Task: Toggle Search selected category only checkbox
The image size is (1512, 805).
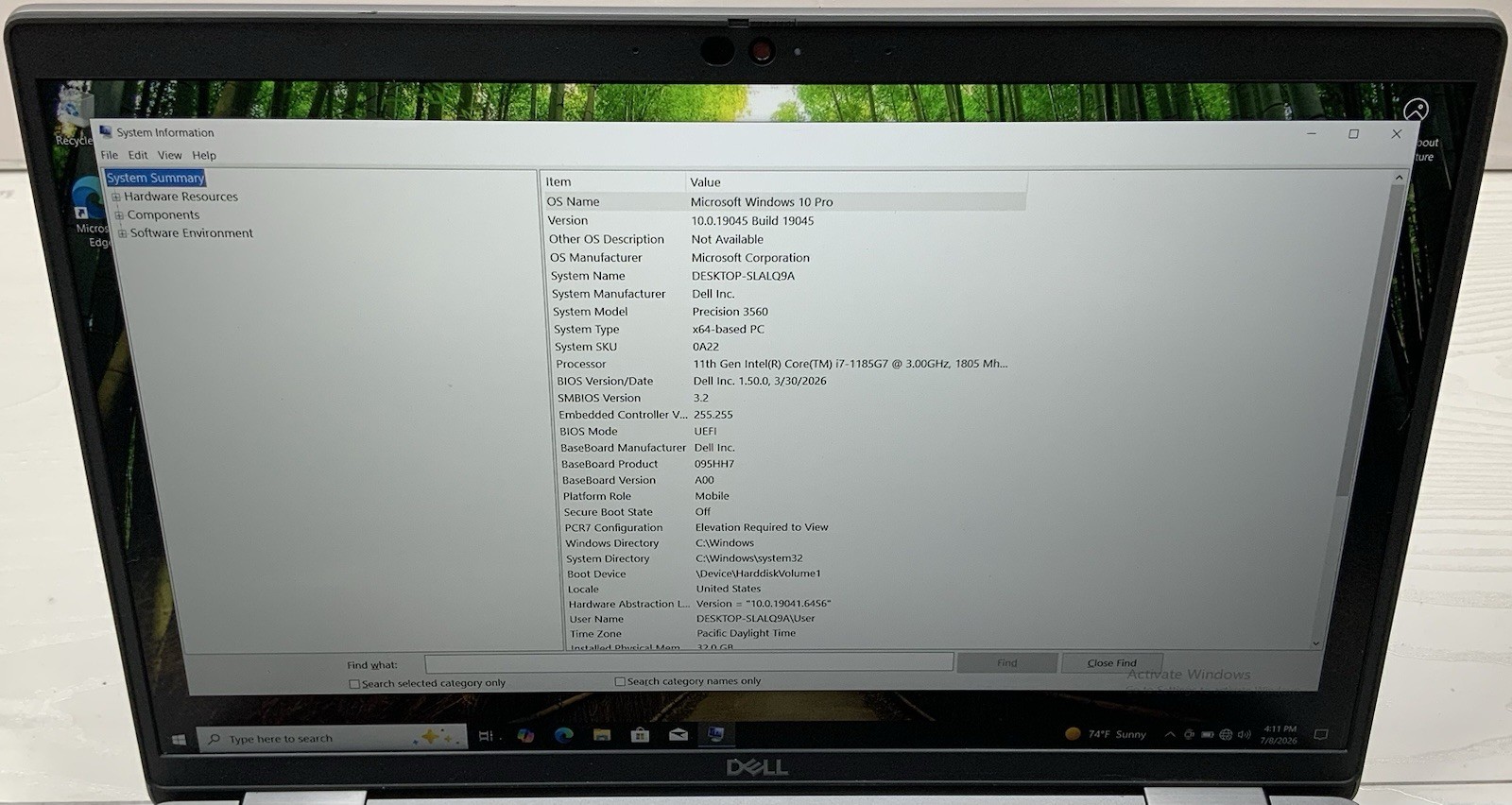Action: 354,684
